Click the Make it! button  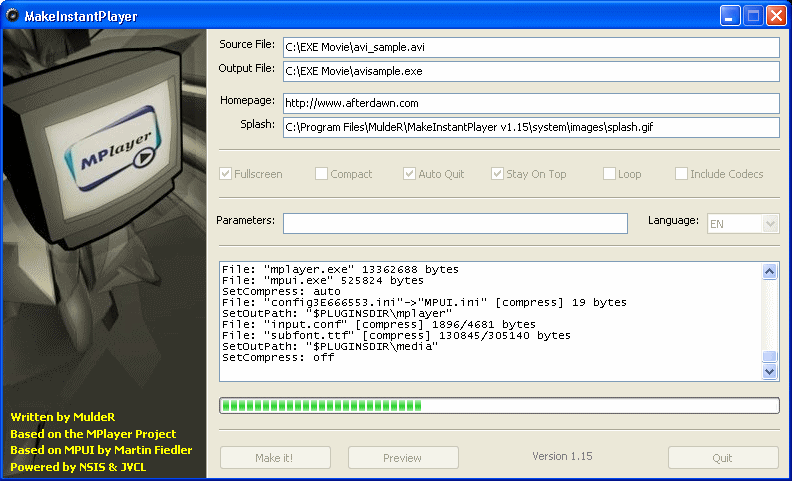[275, 458]
